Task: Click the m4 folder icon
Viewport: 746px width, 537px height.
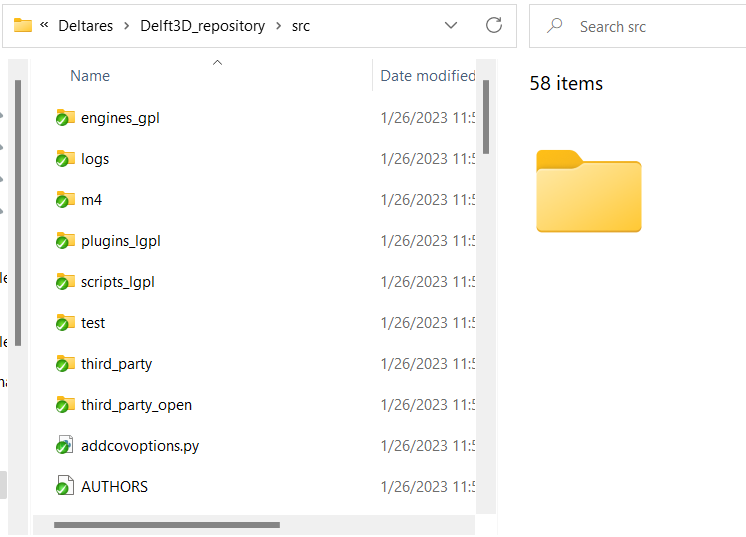Action: pyautogui.click(x=65, y=200)
